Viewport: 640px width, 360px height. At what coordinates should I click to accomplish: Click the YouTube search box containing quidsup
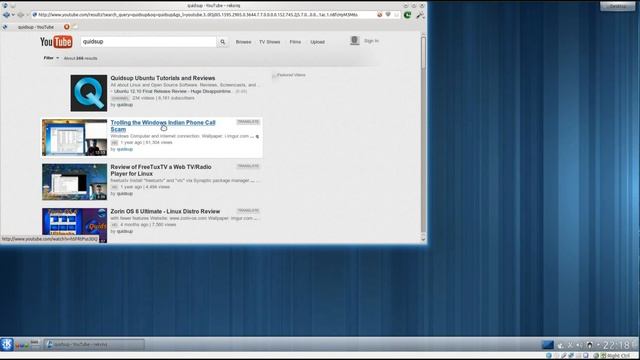[149, 42]
